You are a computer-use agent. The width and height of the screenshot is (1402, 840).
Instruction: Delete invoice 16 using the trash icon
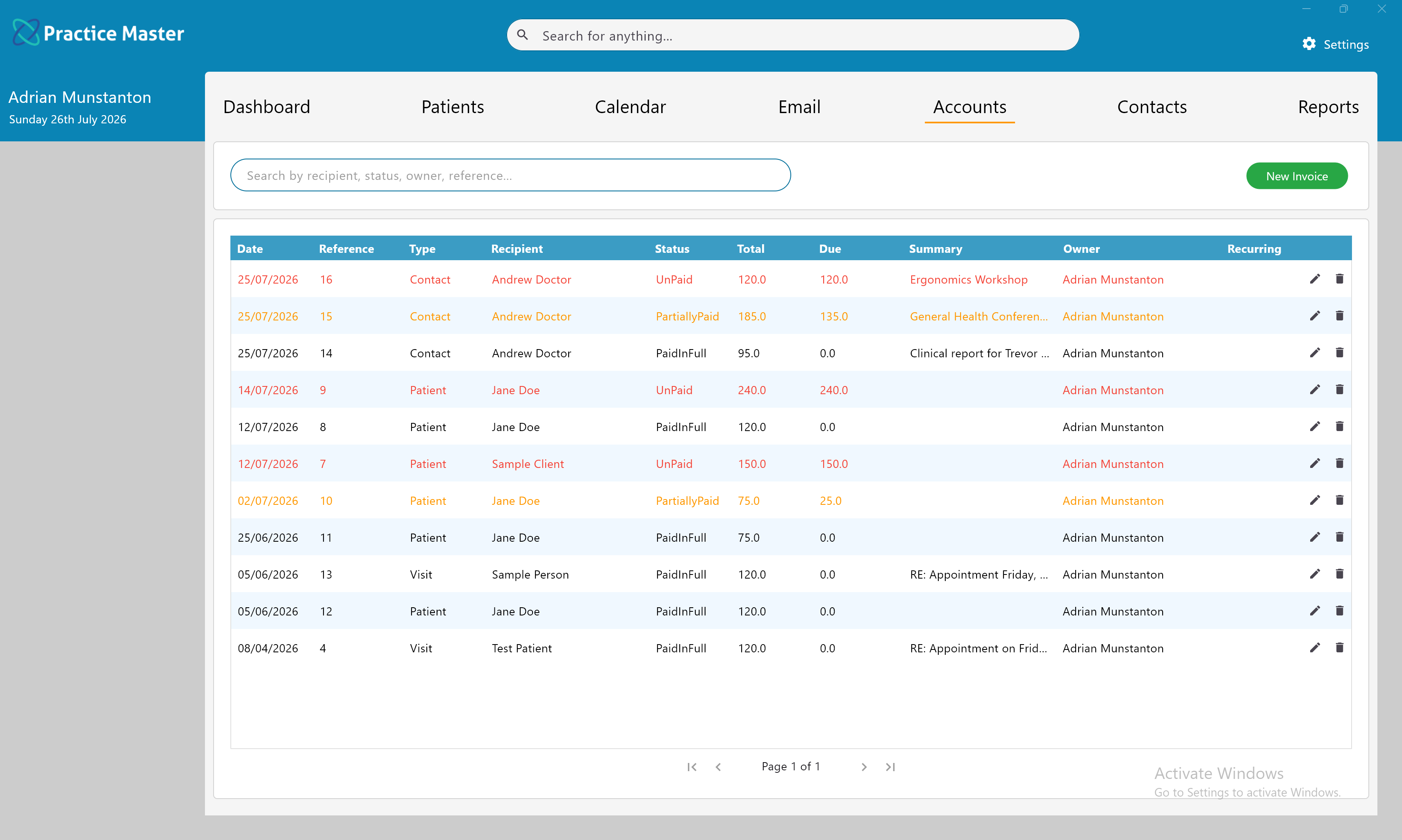[x=1339, y=279]
